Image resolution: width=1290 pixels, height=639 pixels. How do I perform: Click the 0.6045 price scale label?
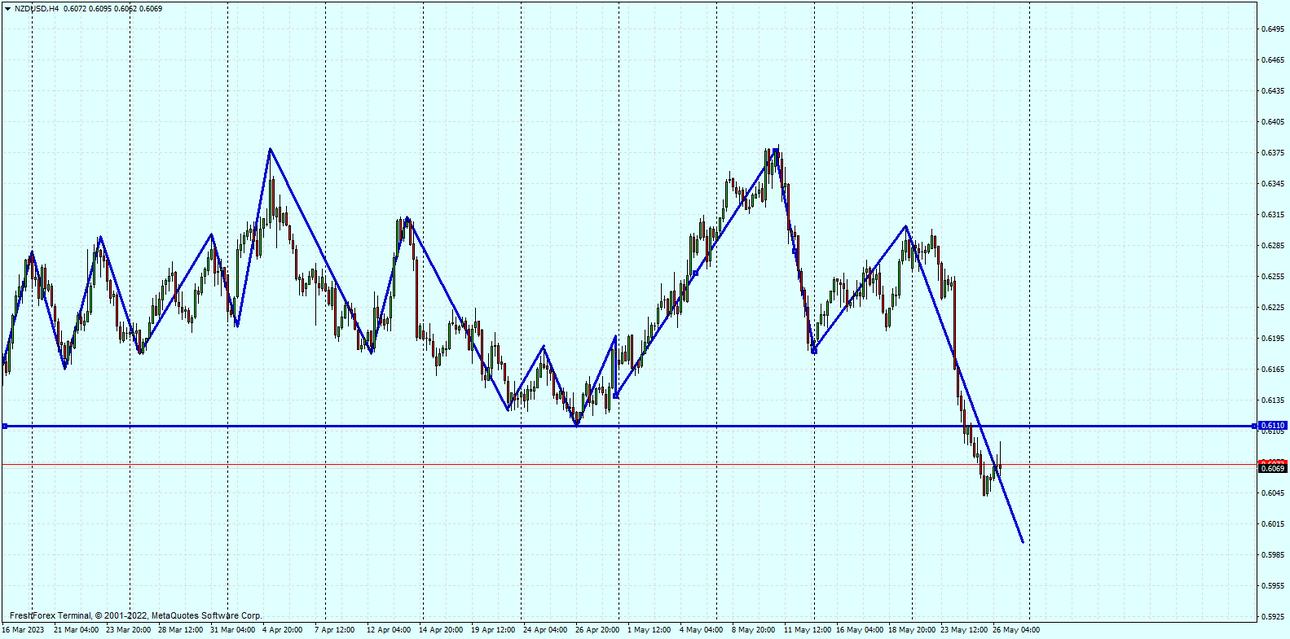coord(1272,493)
